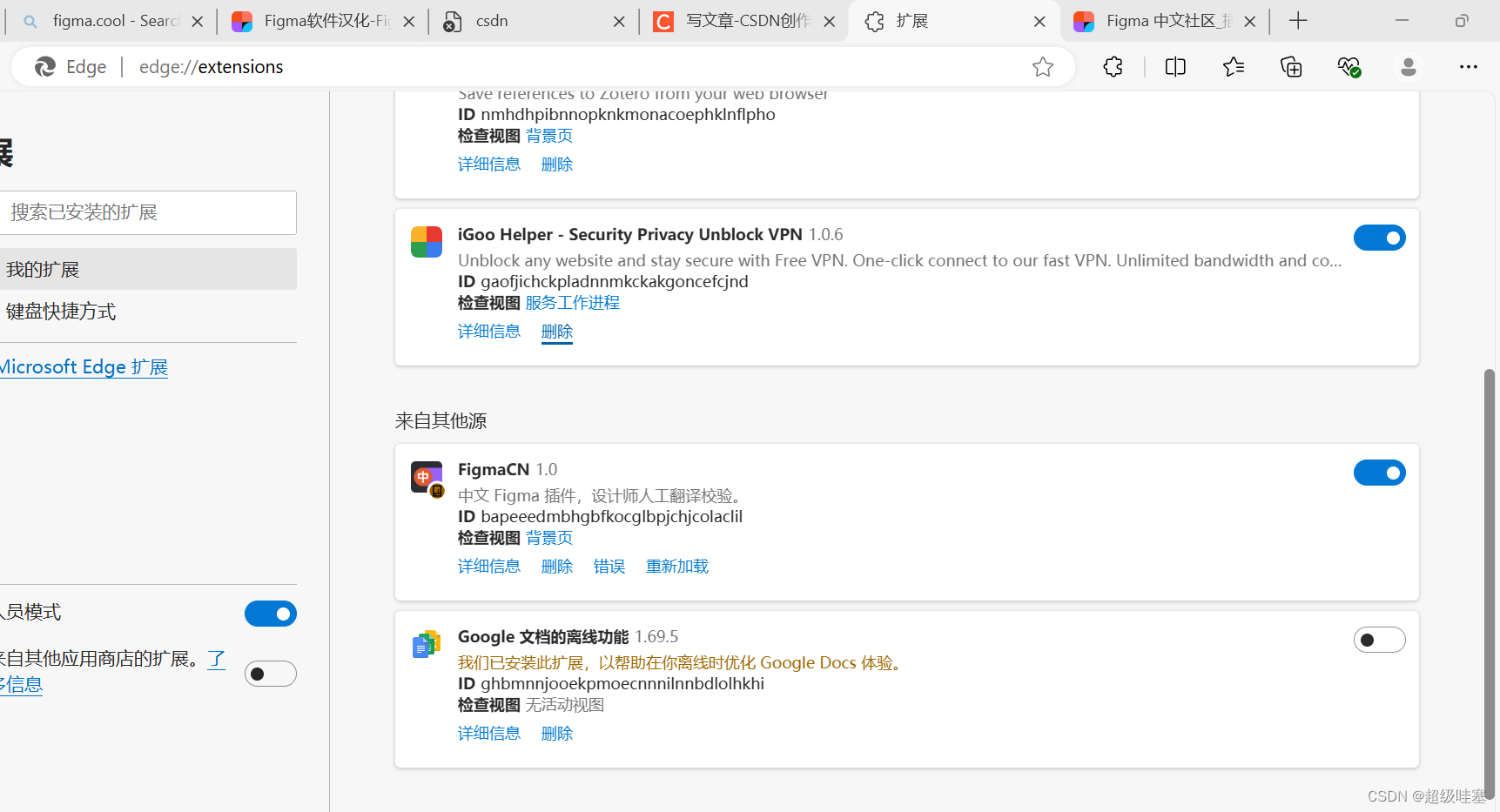The image size is (1500, 812).
Task: Open 详细信息 for Google 文档的离线功能
Action: click(x=489, y=734)
